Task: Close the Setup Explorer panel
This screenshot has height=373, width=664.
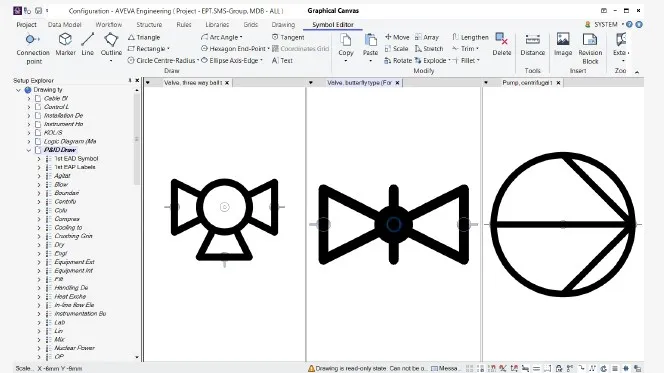Action: (137, 80)
